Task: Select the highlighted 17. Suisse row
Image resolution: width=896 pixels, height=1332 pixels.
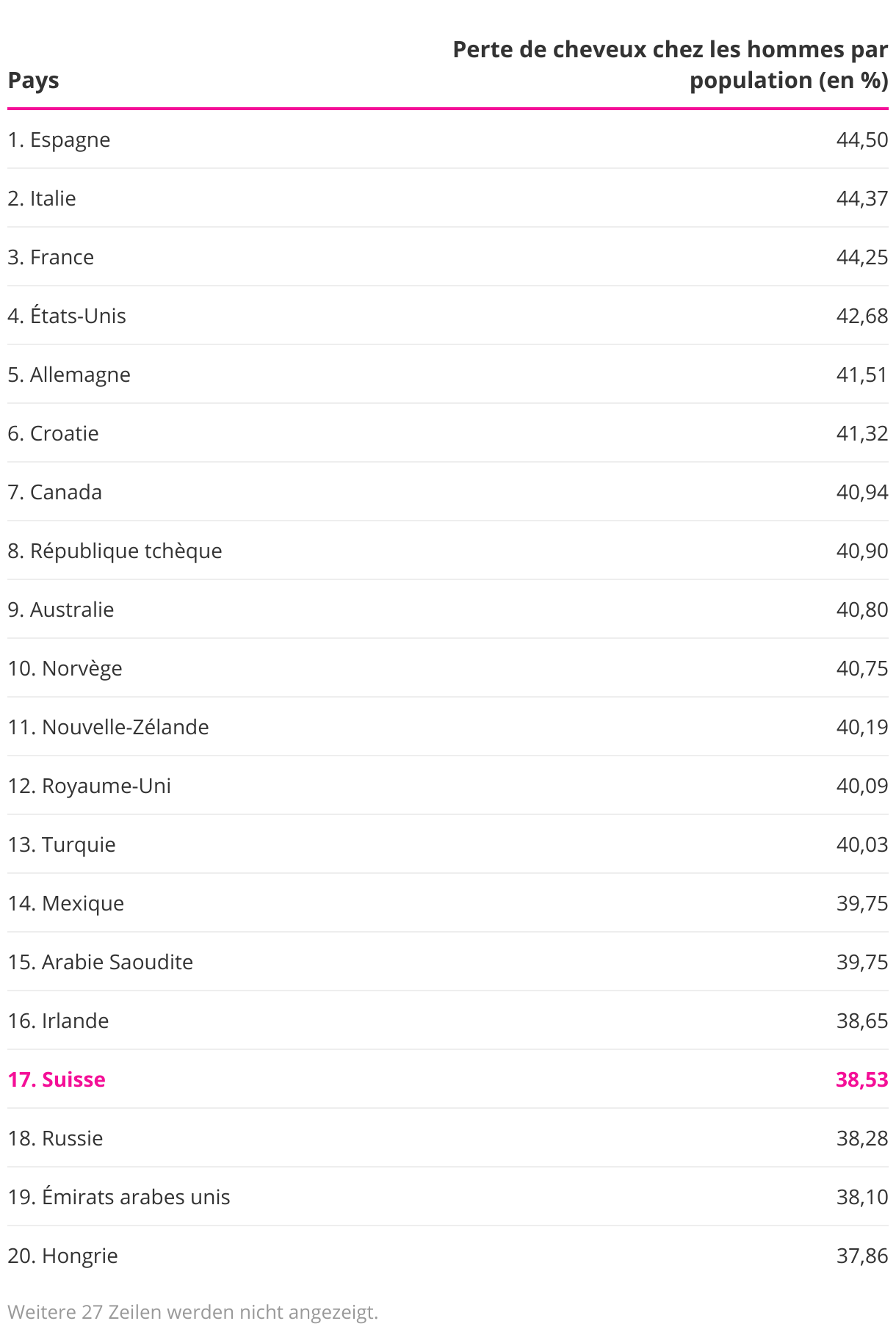Action: tap(448, 1079)
